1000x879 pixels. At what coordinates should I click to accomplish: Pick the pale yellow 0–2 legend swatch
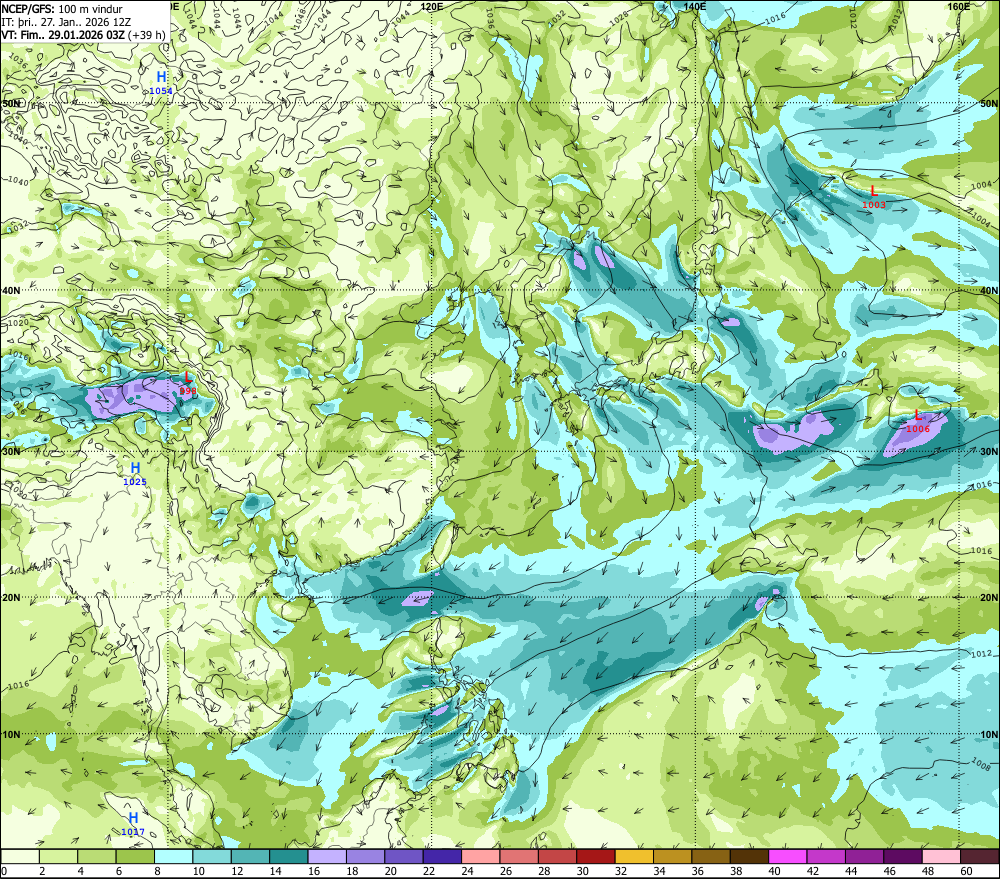click(20, 856)
